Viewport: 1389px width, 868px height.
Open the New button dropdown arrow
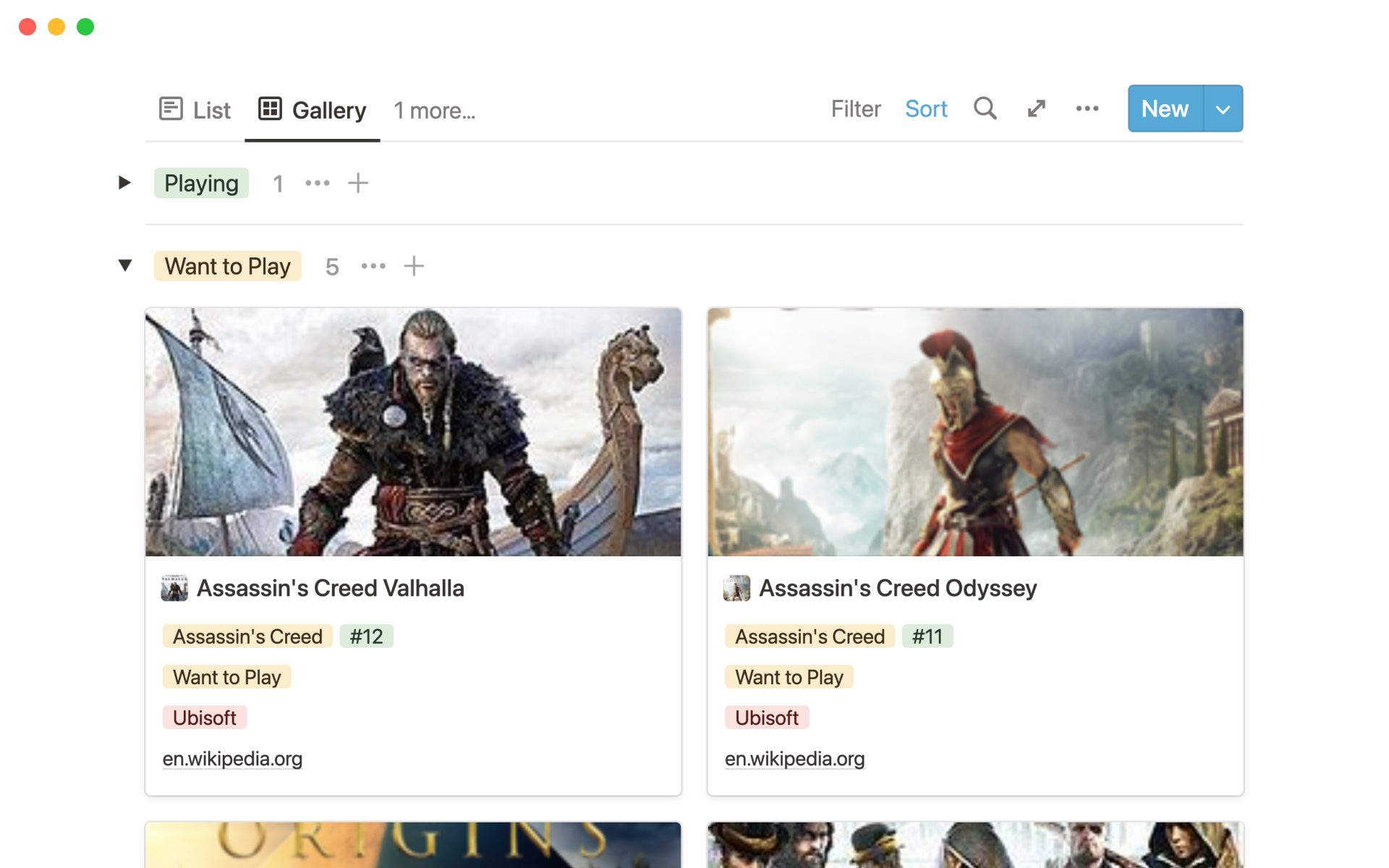pos(1223,109)
